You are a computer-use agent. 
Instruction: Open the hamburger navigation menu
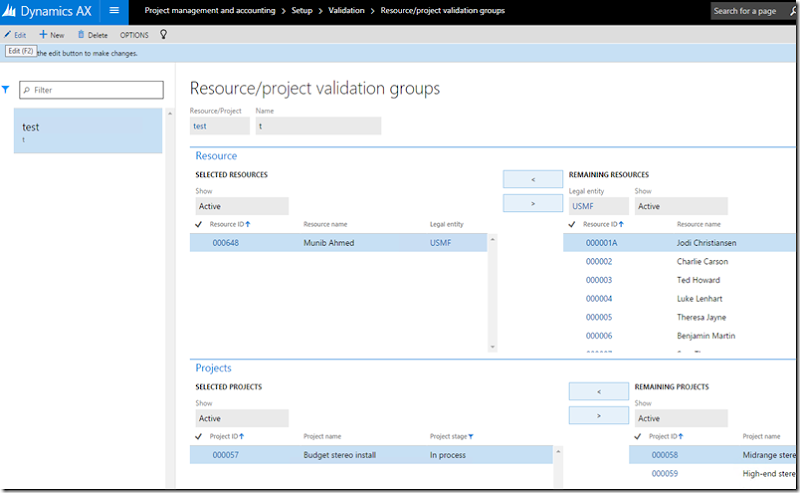(x=114, y=11)
